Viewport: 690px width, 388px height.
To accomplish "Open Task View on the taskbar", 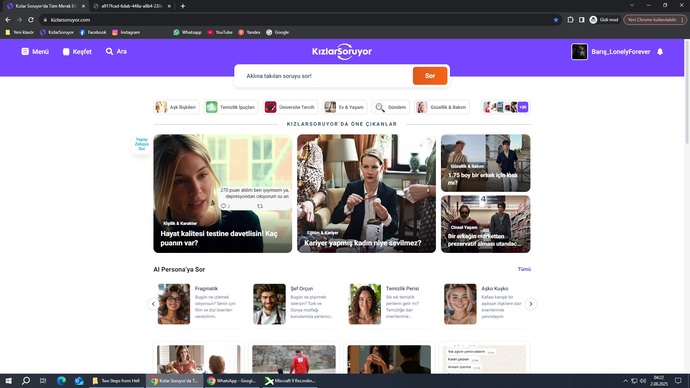I will click(43, 381).
